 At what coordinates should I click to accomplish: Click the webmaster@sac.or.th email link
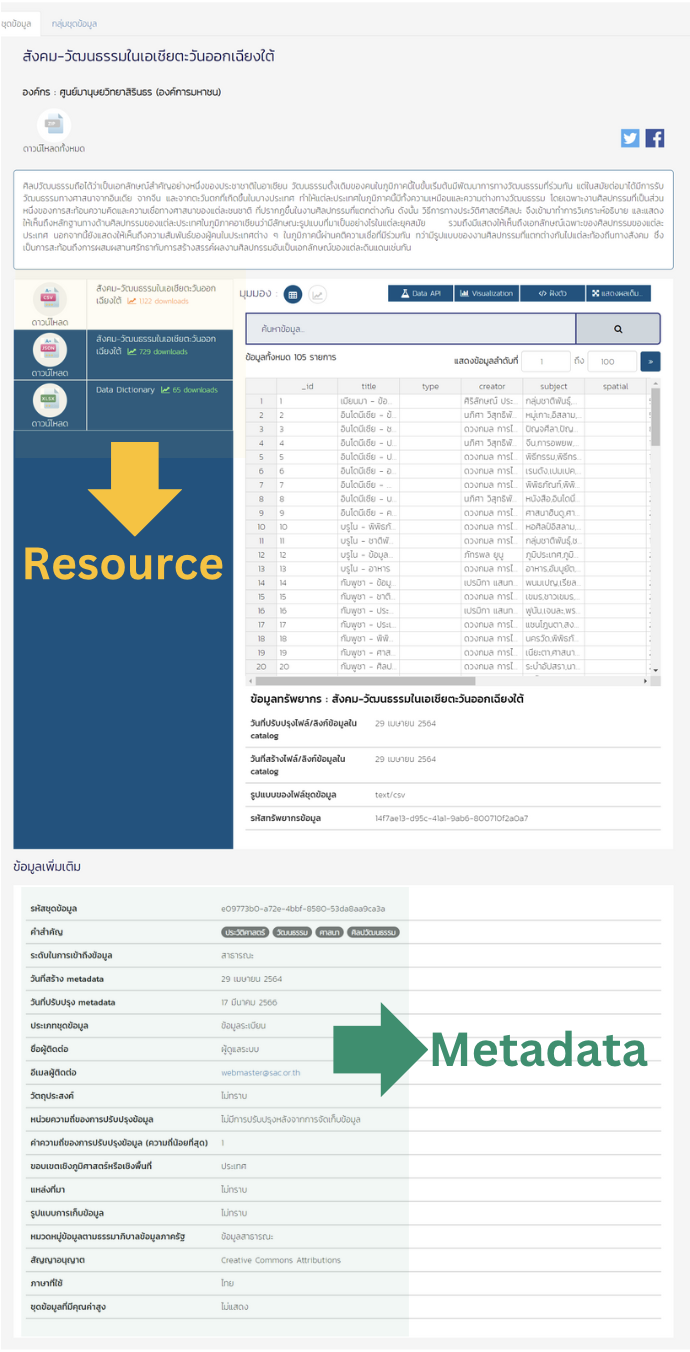pos(259,1070)
